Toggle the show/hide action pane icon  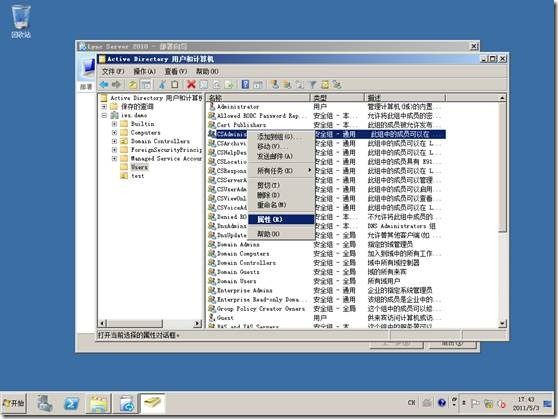[258, 85]
